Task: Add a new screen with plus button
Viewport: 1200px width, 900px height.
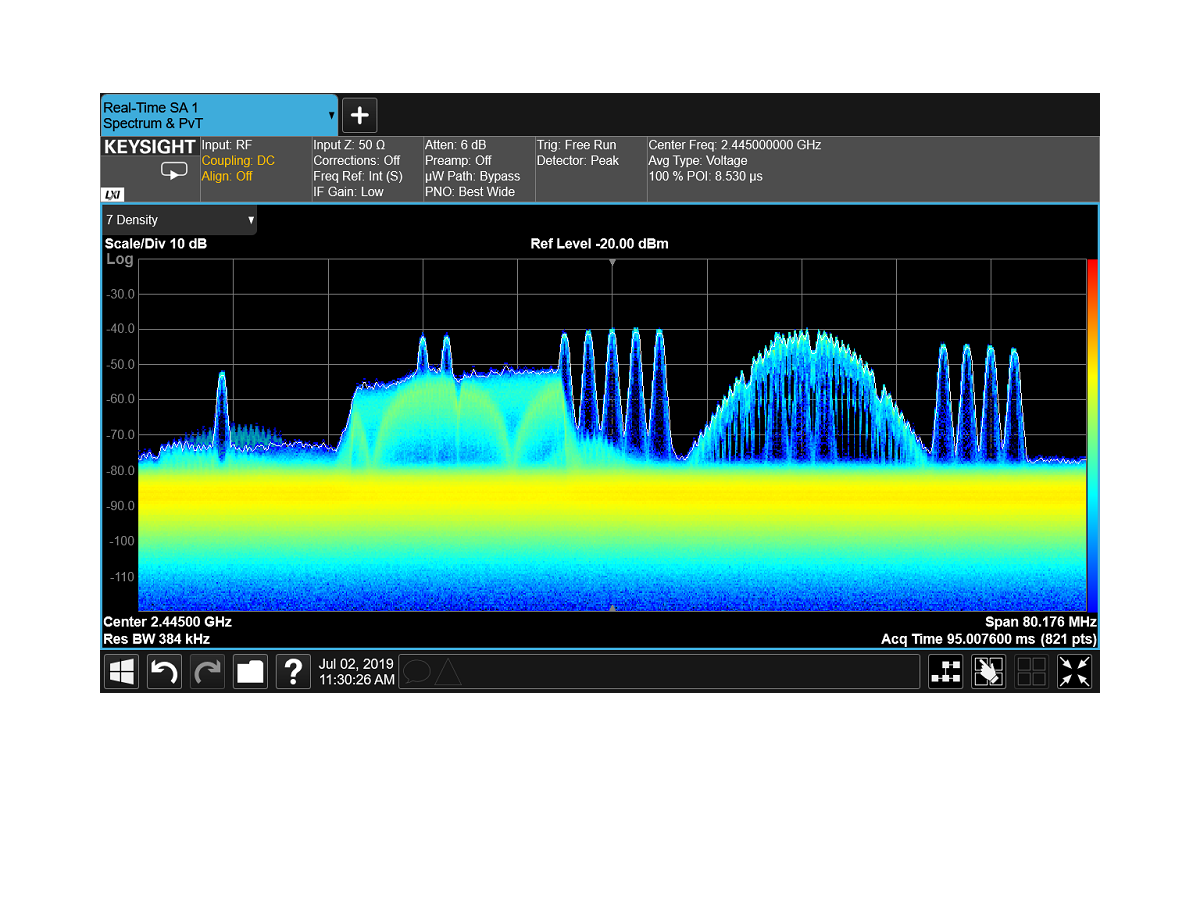Action: click(360, 115)
